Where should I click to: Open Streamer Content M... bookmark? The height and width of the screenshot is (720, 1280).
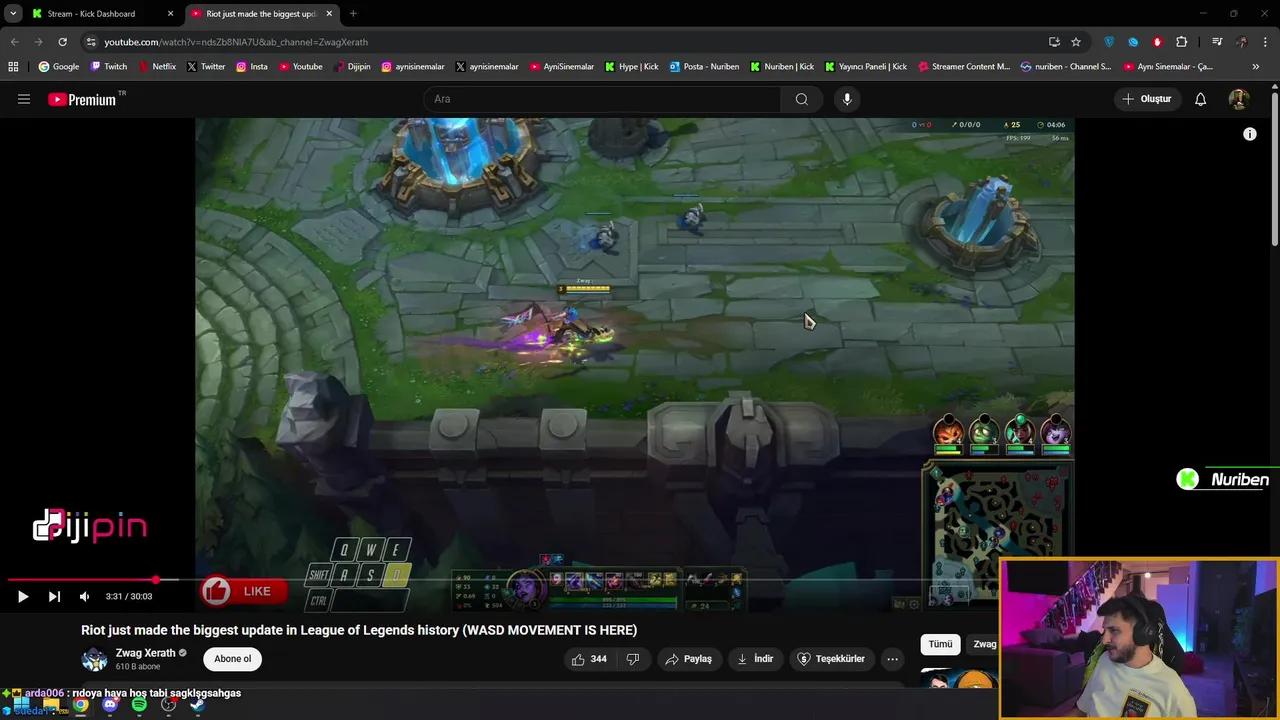click(x=964, y=67)
